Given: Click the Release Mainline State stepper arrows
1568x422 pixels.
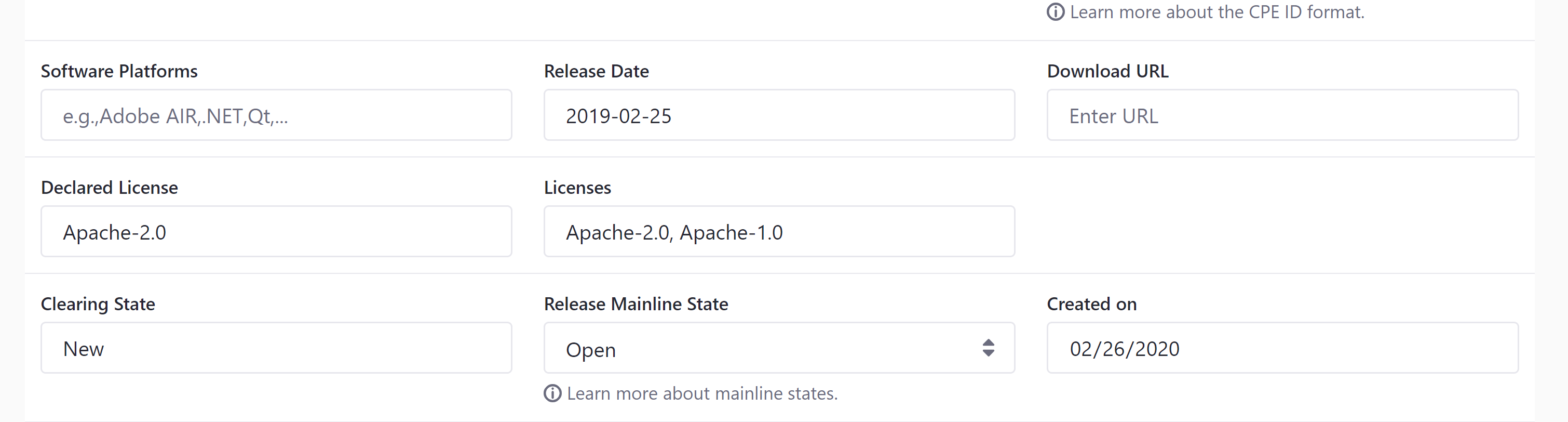Looking at the screenshot, I should 990,348.
